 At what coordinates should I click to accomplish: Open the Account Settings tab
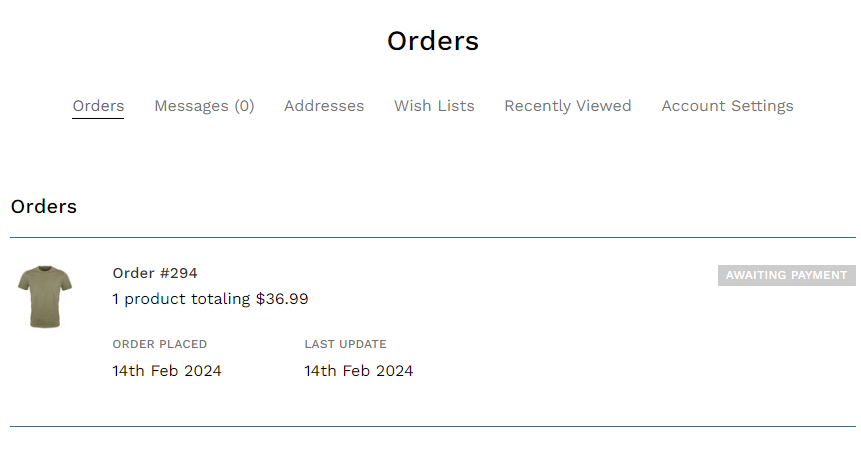[727, 106]
